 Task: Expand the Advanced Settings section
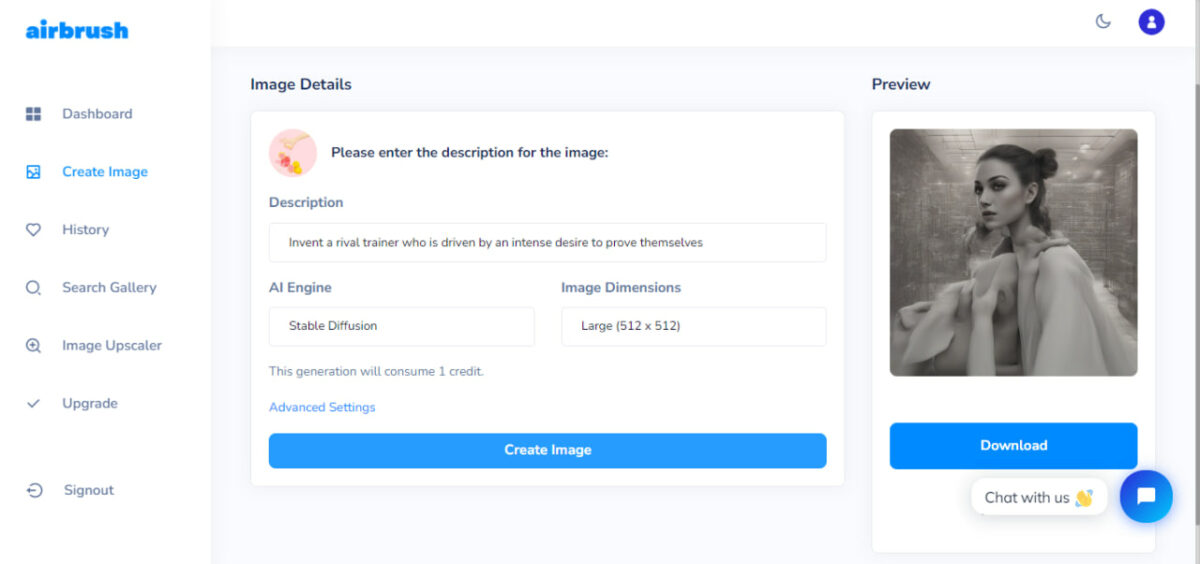pyautogui.click(x=322, y=407)
